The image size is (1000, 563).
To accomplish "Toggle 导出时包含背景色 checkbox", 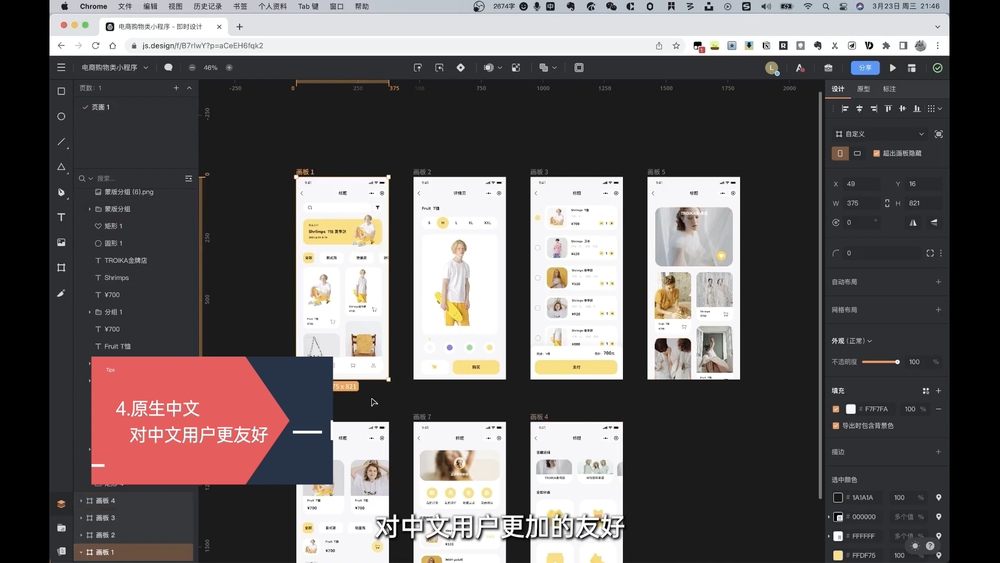I will tap(835, 425).
